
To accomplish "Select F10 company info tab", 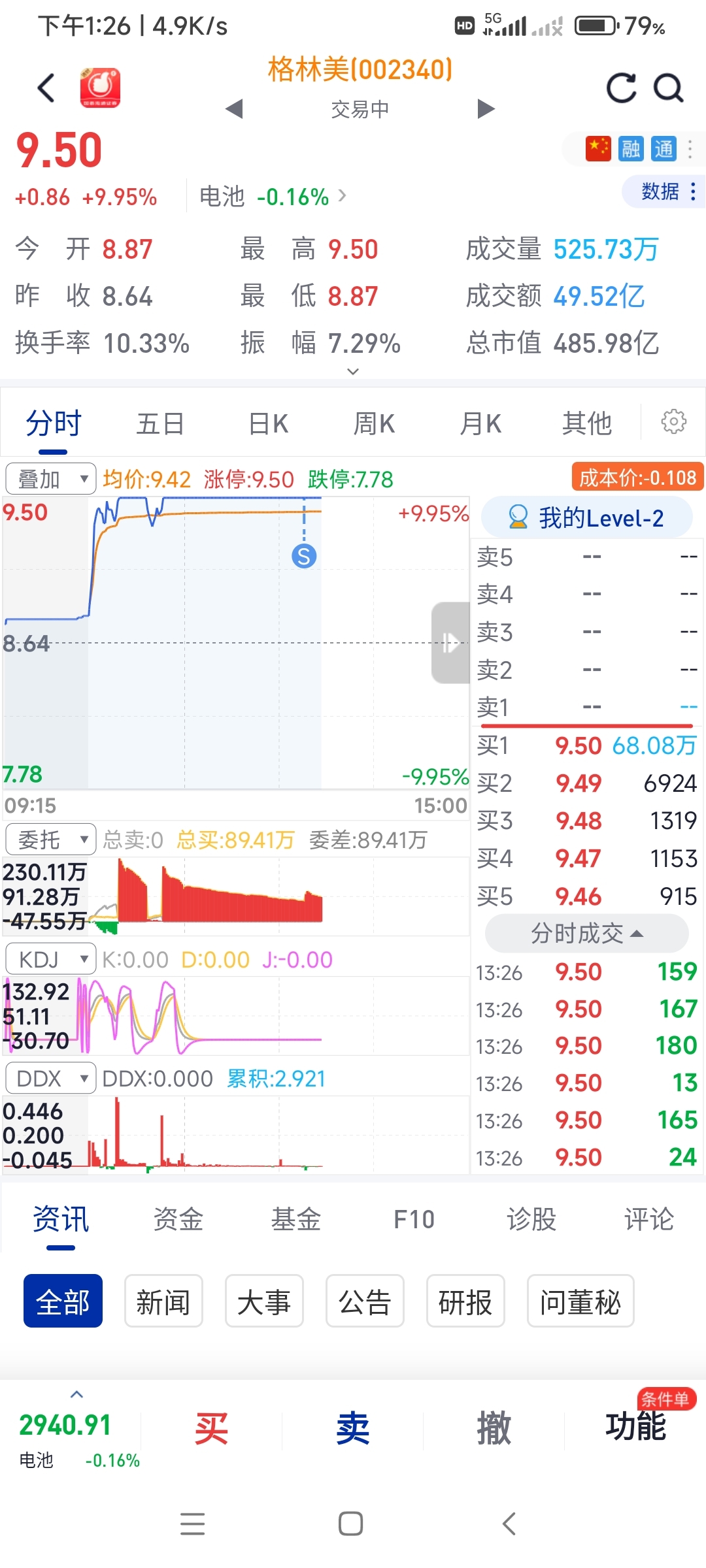I will click(414, 1219).
